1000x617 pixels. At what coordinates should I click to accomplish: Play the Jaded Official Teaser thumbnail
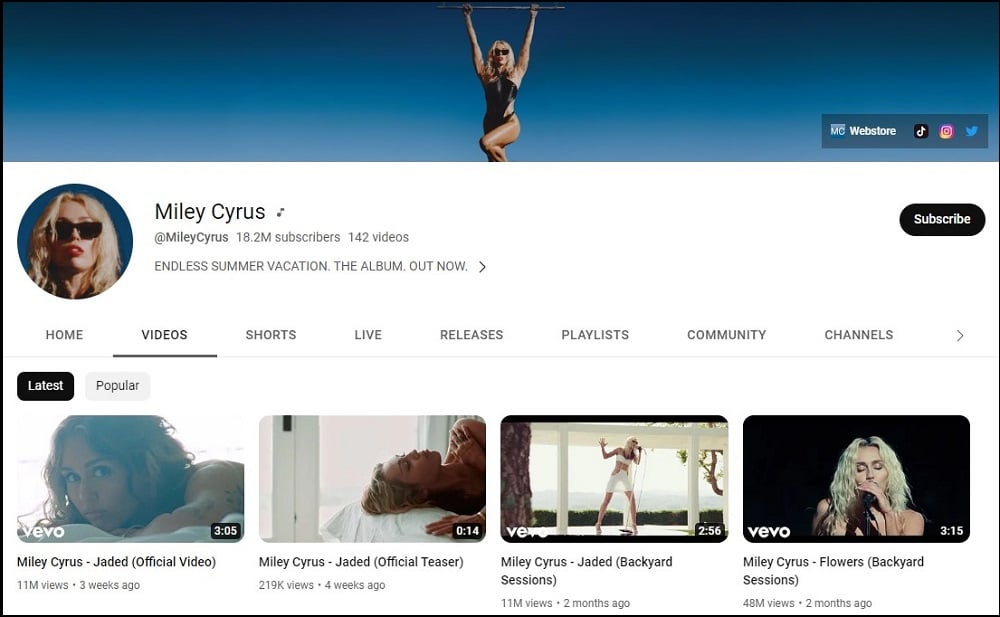[372, 479]
